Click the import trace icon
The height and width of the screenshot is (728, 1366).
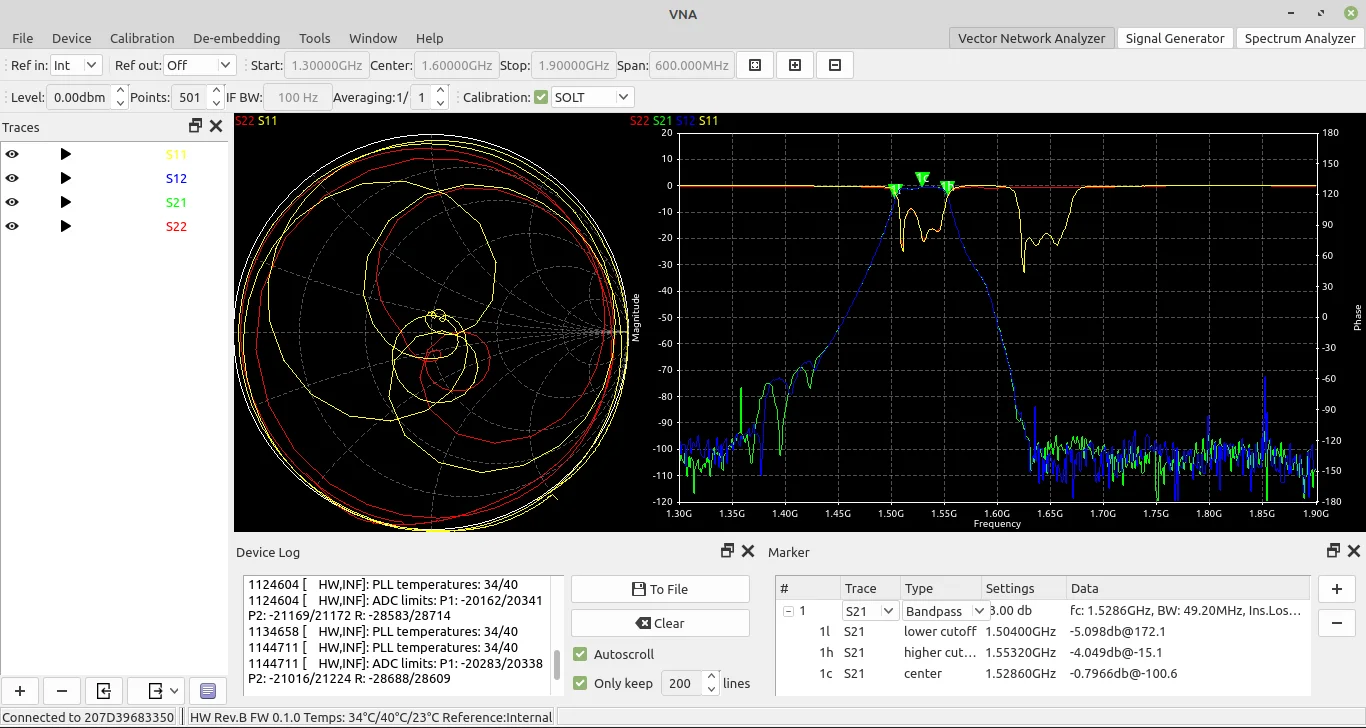[103, 690]
